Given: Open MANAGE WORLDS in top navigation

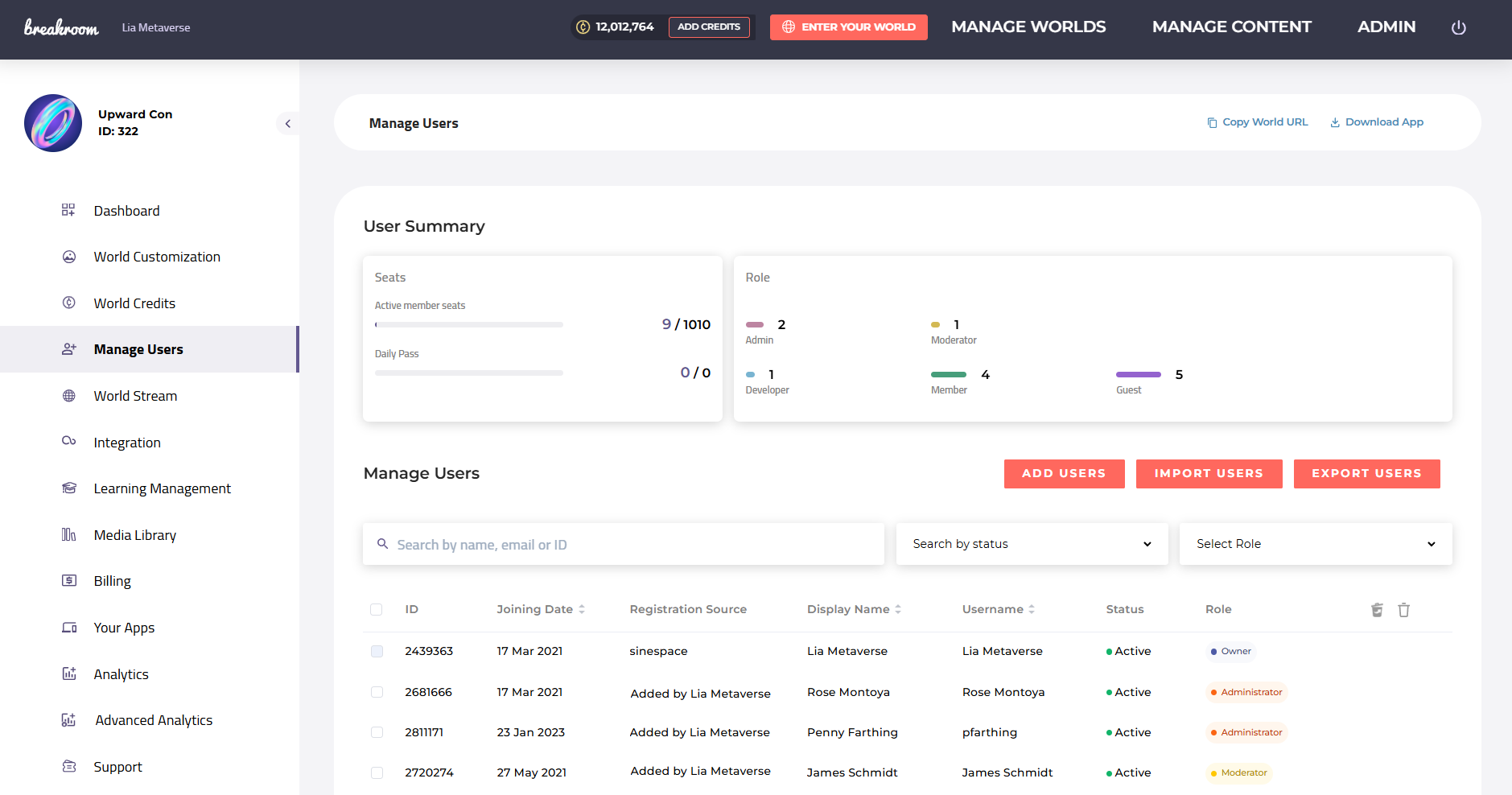Looking at the screenshot, I should pos(1028,27).
